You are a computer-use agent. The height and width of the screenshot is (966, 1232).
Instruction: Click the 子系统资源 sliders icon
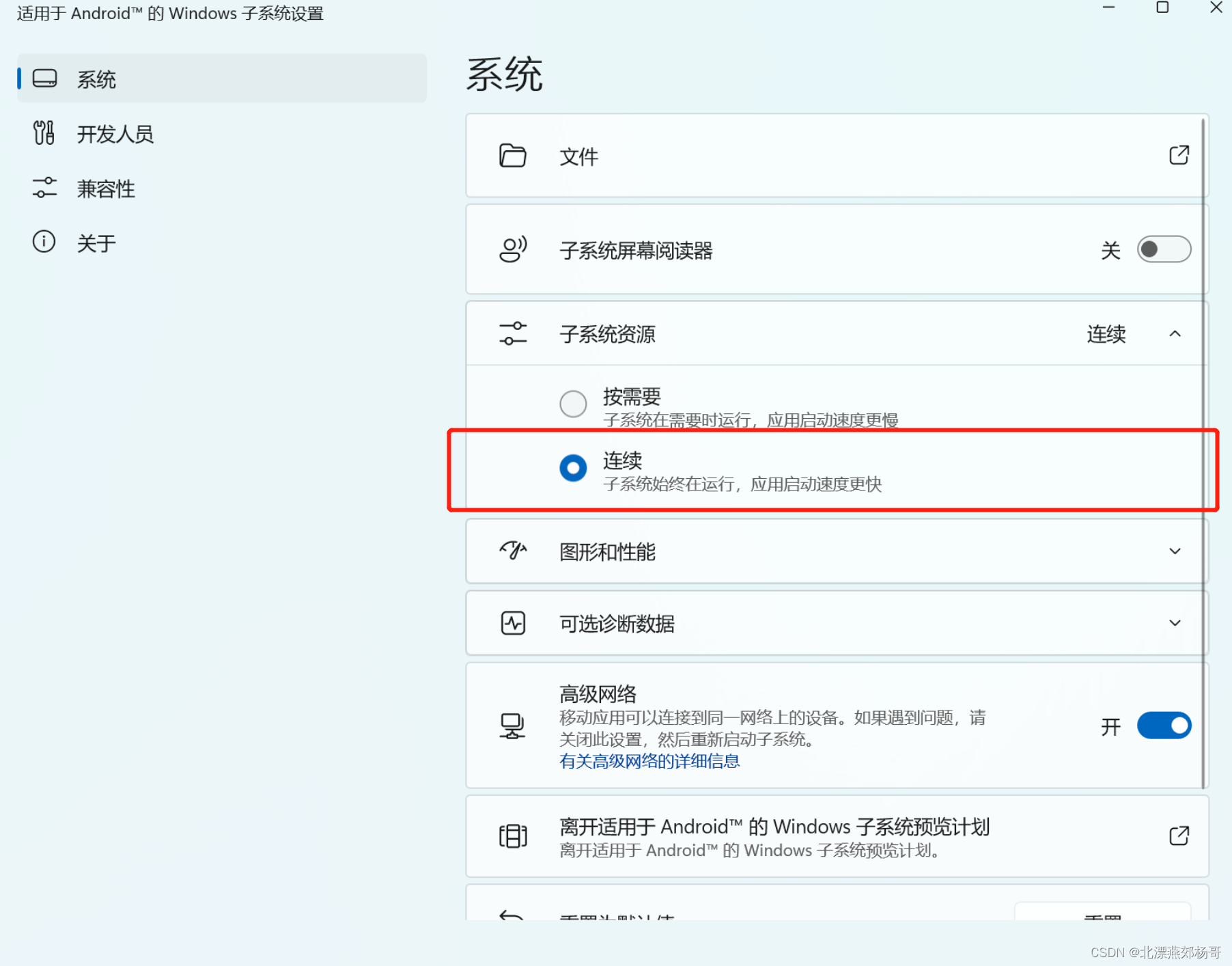click(x=513, y=333)
